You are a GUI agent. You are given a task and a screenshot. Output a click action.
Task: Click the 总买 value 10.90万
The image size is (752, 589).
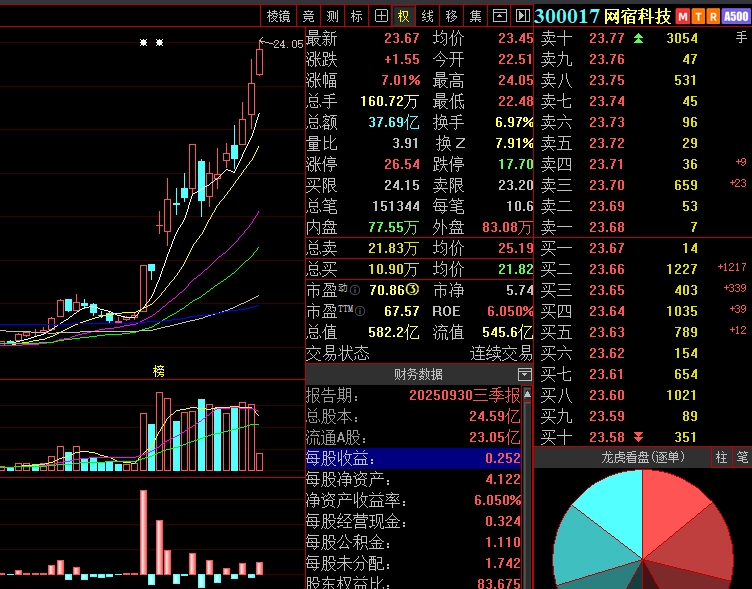393,269
